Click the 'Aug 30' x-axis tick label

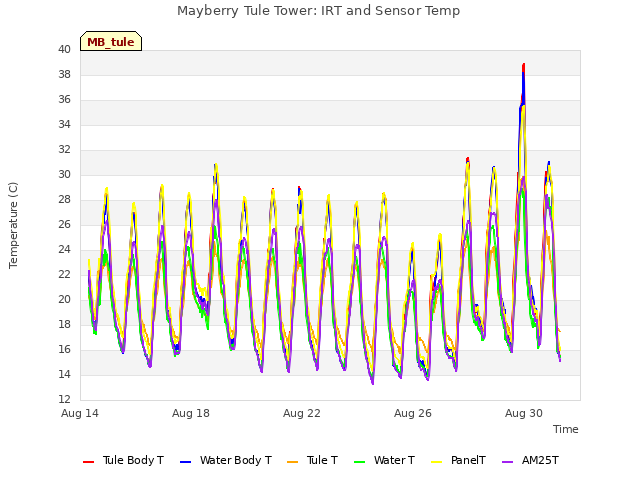click(x=524, y=413)
